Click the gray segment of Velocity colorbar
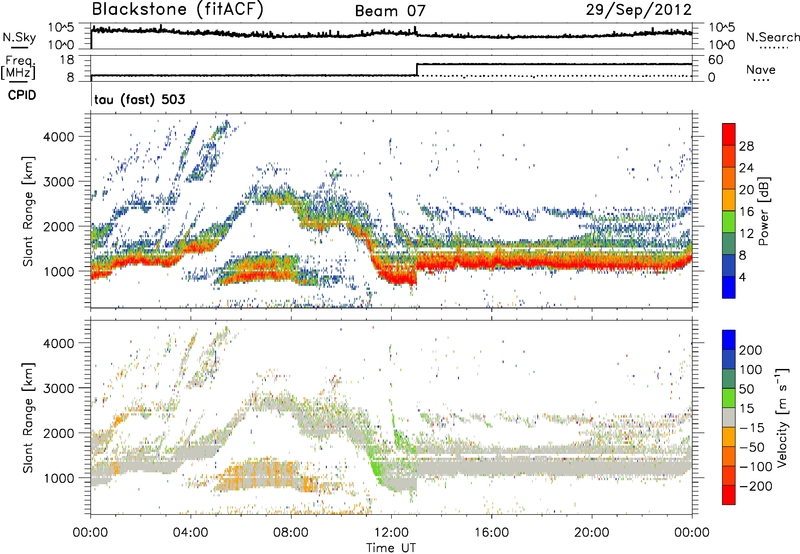Screen dimensions: 800x554 729,417
